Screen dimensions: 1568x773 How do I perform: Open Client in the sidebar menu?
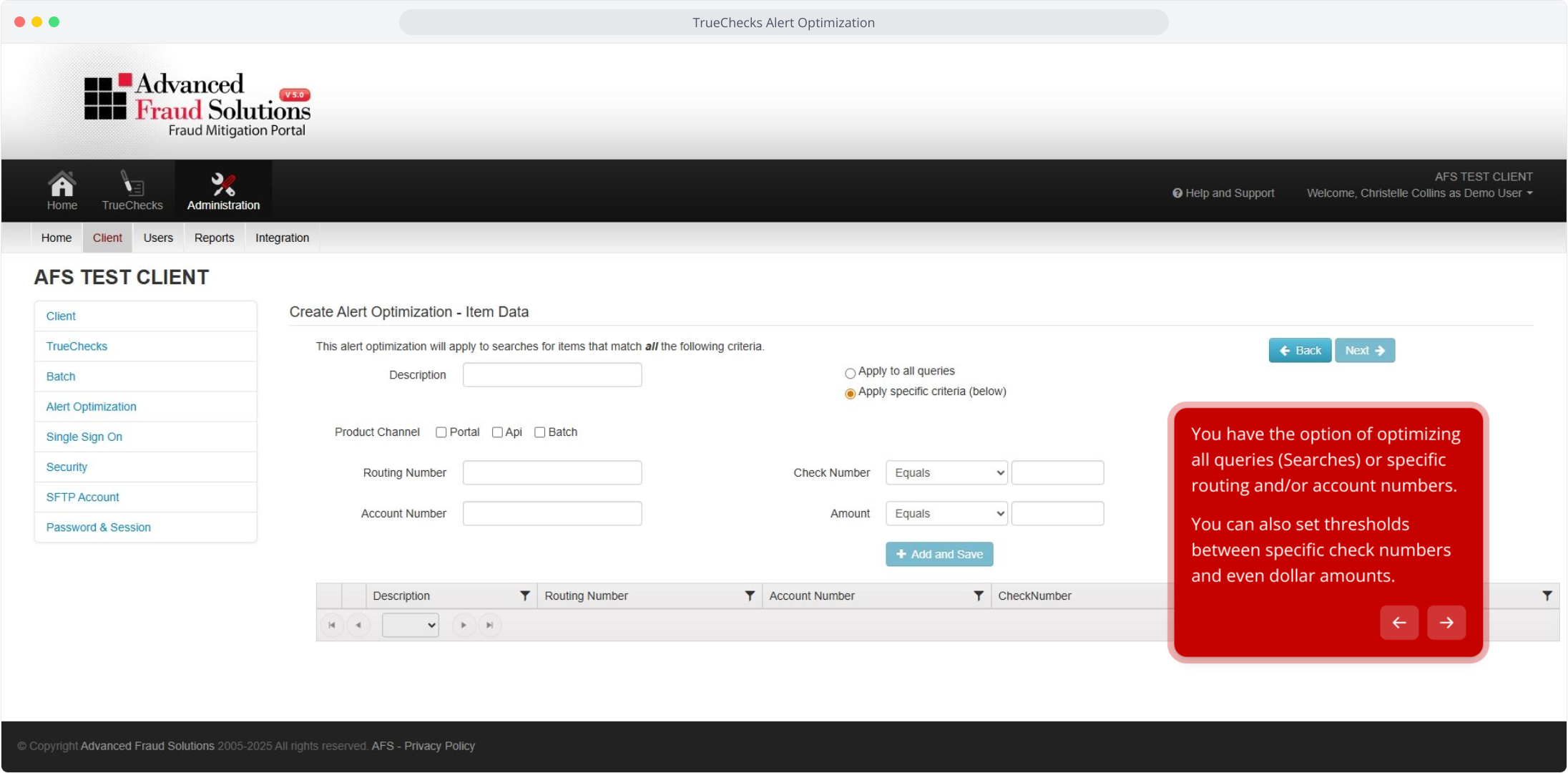pyautogui.click(x=146, y=316)
